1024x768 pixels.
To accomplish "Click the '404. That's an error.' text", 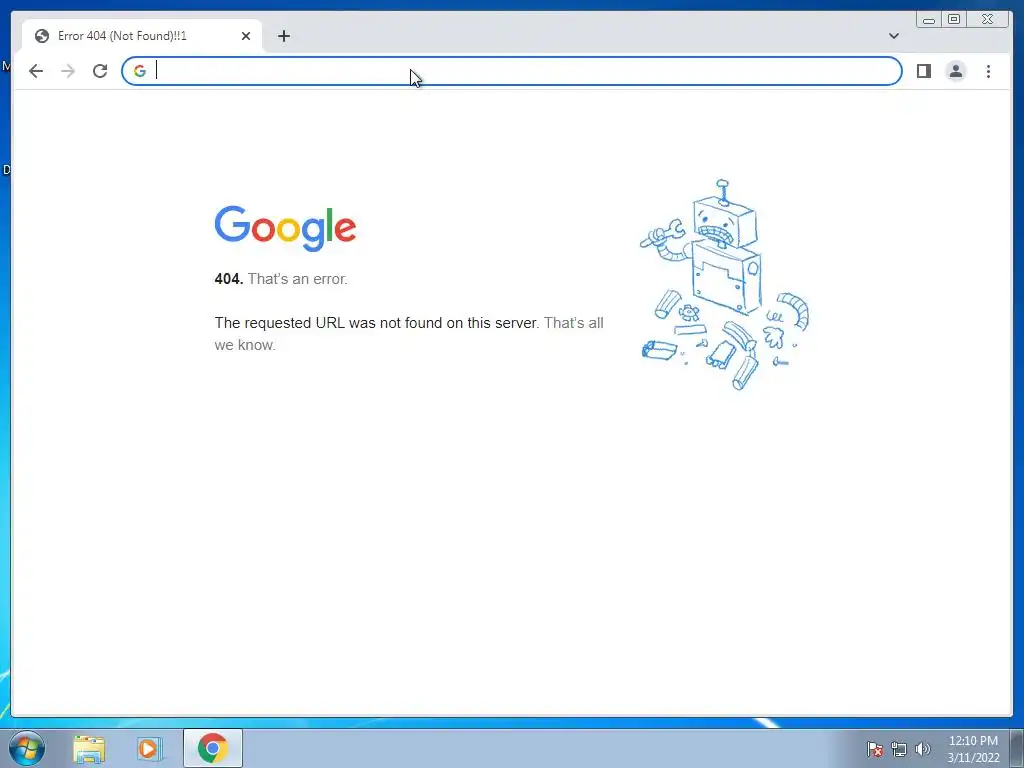I will click(x=281, y=279).
